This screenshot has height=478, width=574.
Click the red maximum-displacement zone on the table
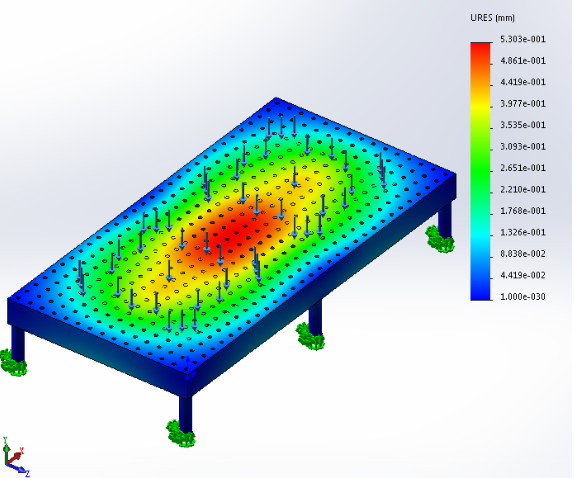point(232,234)
